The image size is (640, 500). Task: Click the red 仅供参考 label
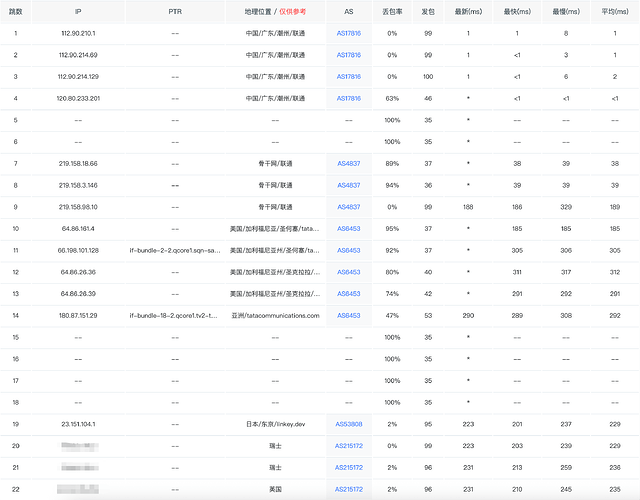293,12
